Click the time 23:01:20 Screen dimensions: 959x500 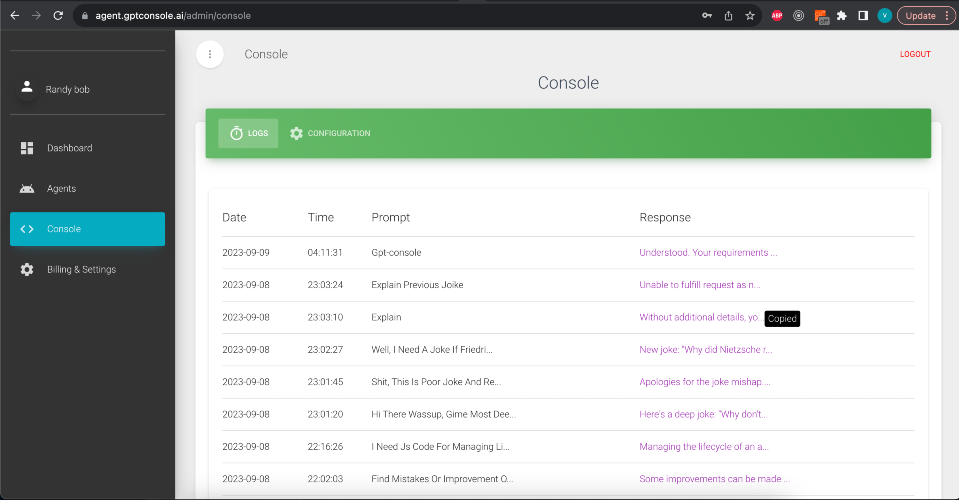(325, 414)
